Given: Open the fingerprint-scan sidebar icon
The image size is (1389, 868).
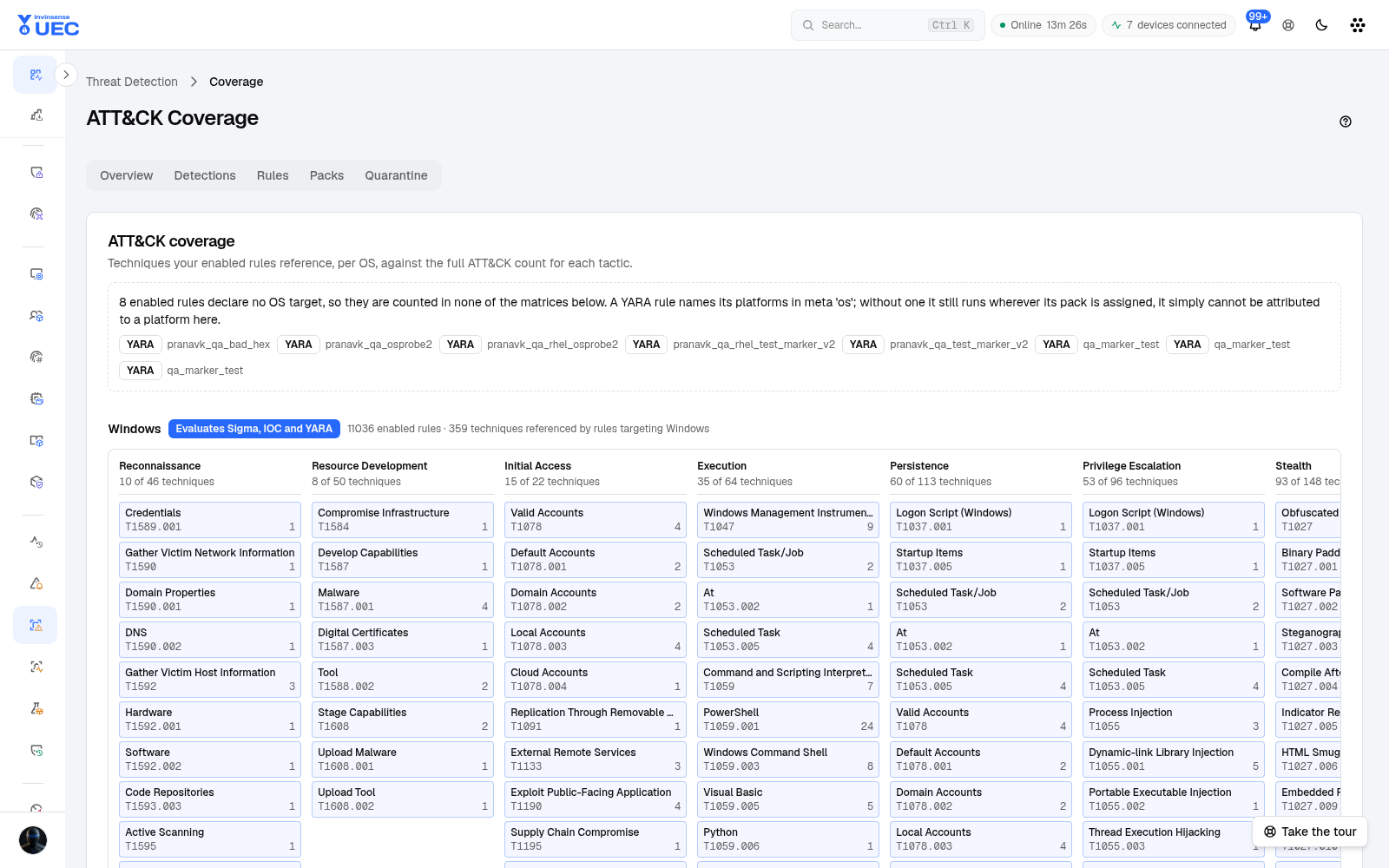Looking at the screenshot, I should [36, 214].
